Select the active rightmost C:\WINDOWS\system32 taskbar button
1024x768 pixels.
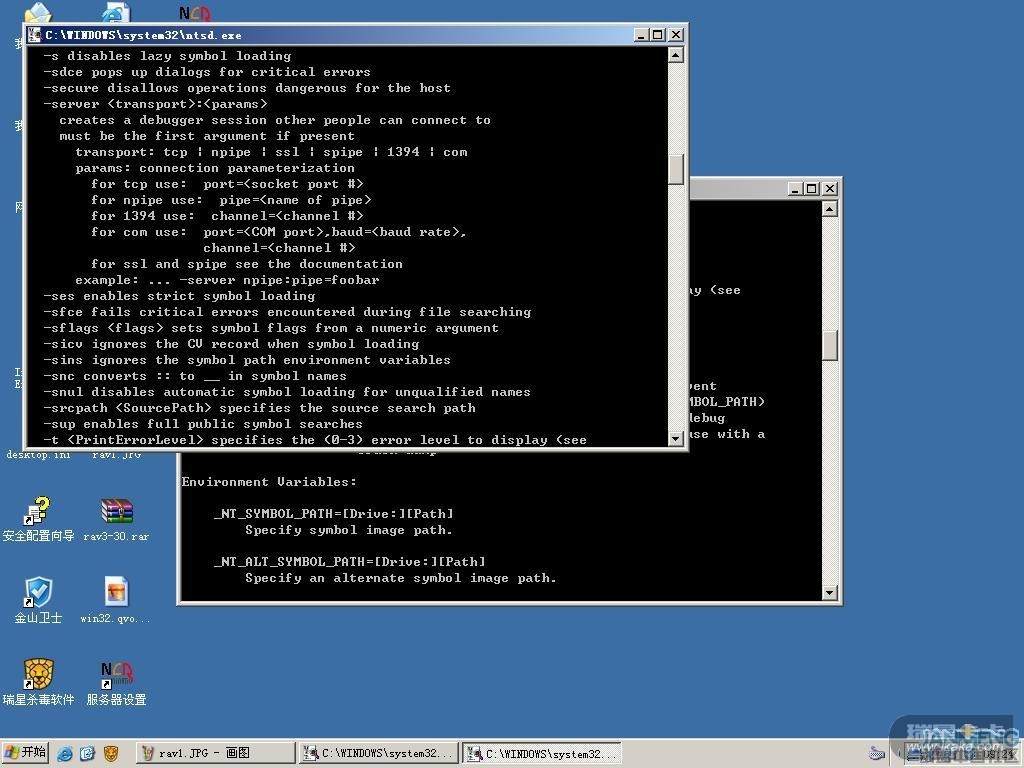(x=543, y=753)
